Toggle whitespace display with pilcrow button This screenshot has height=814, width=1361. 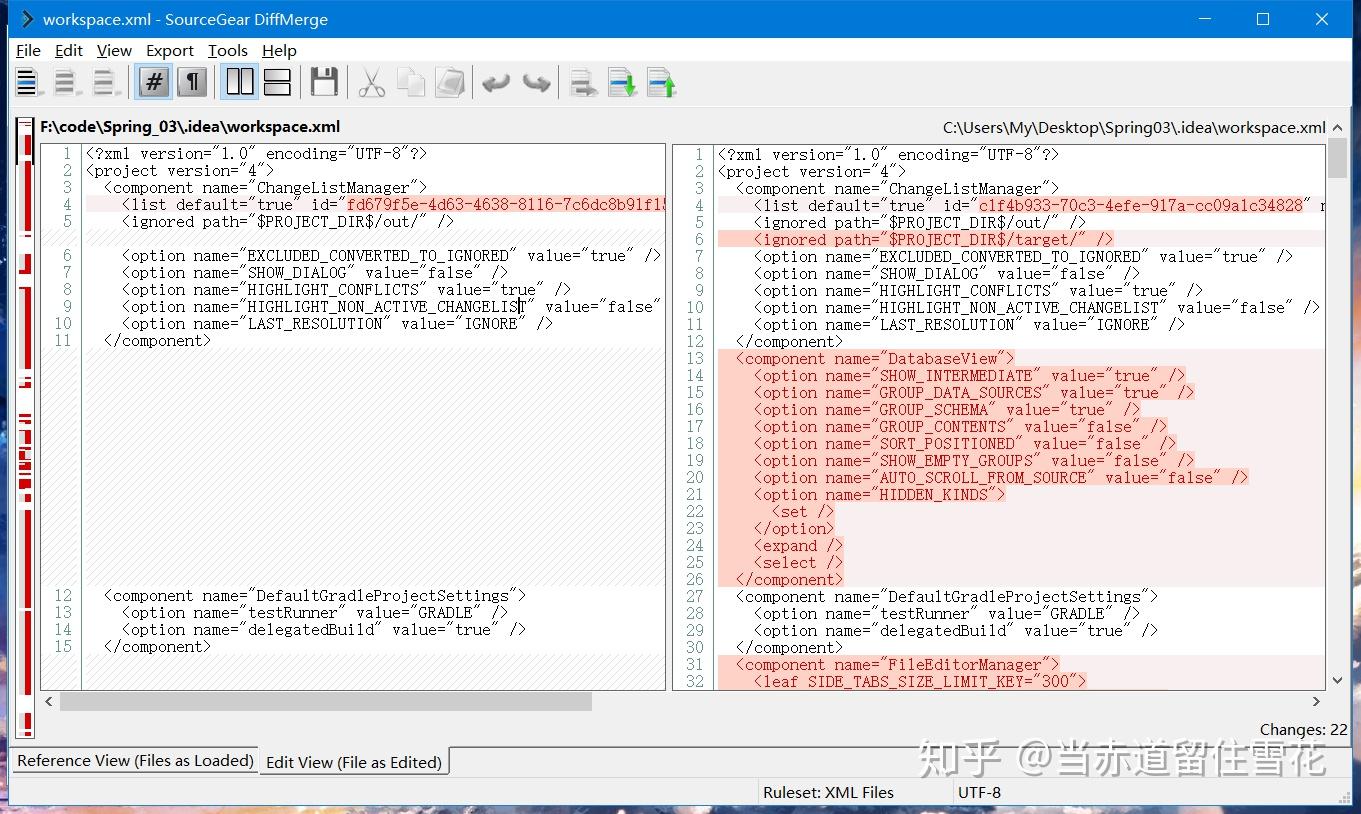(x=192, y=82)
